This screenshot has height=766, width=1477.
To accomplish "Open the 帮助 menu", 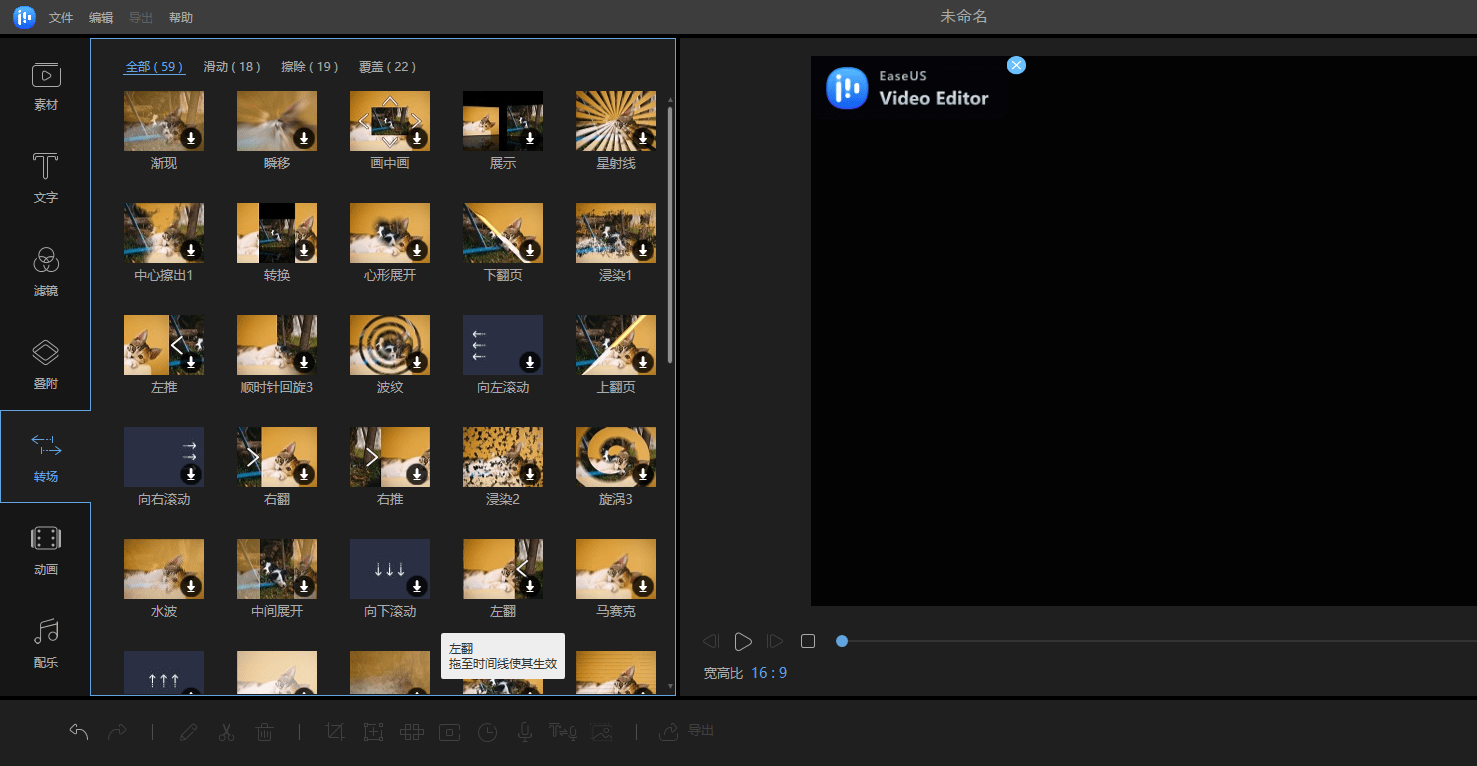I will (x=181, y=18).
